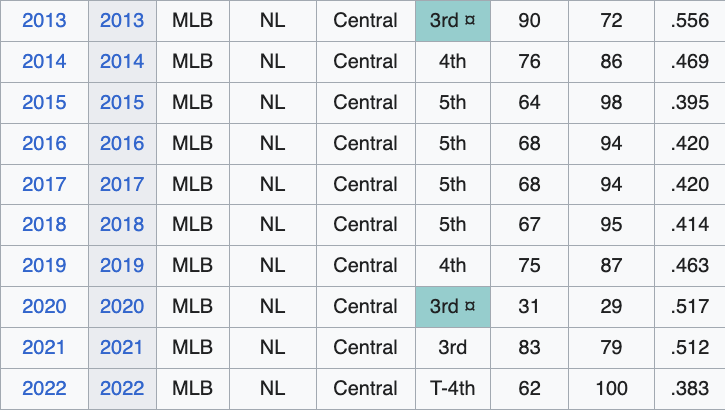
Task: Click the teal "3rd ¤" cell in the 2020 row
Action: coord(452,307)
